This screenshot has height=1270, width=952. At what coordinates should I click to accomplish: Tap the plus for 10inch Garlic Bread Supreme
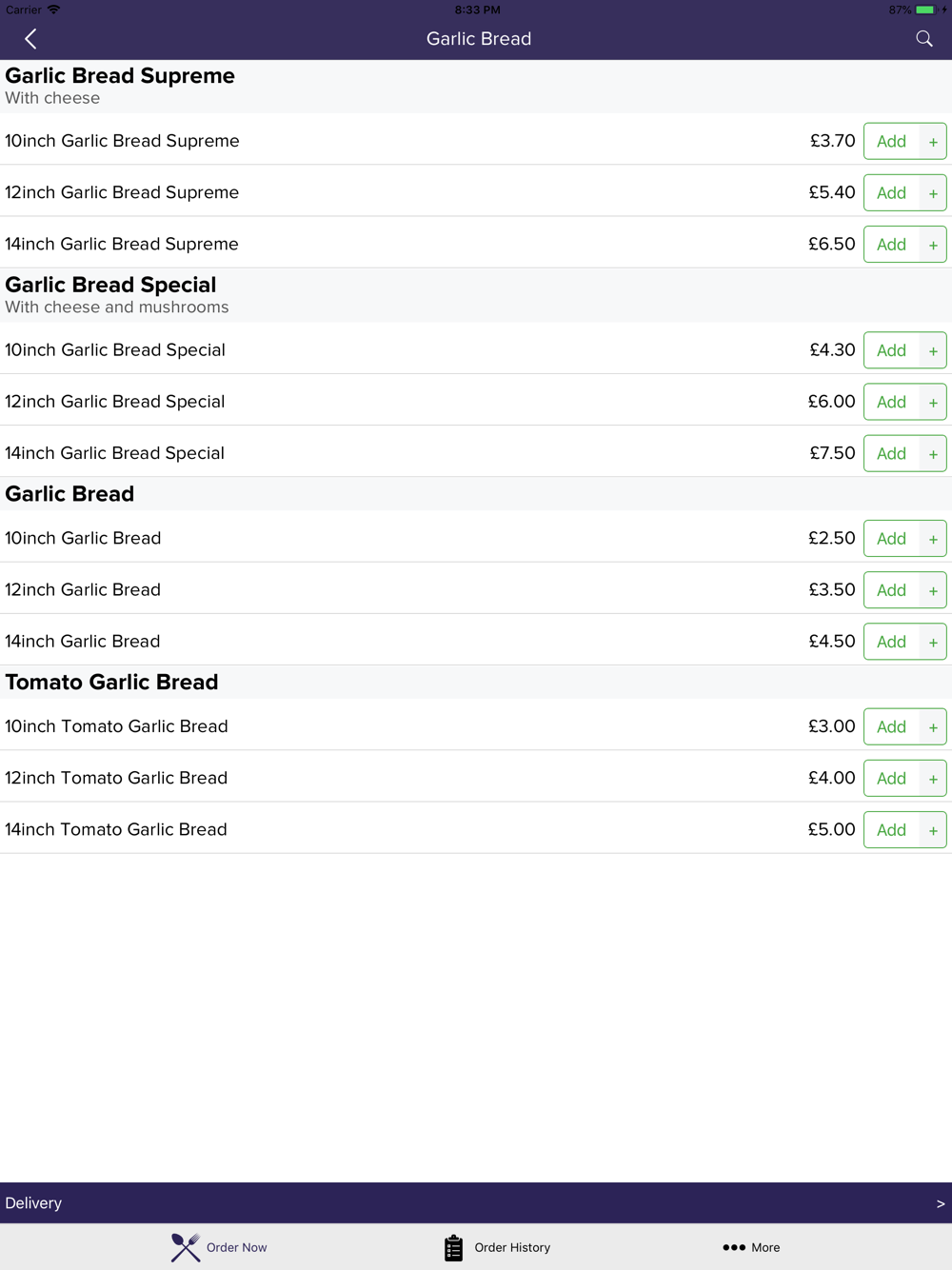click(933, 141)
